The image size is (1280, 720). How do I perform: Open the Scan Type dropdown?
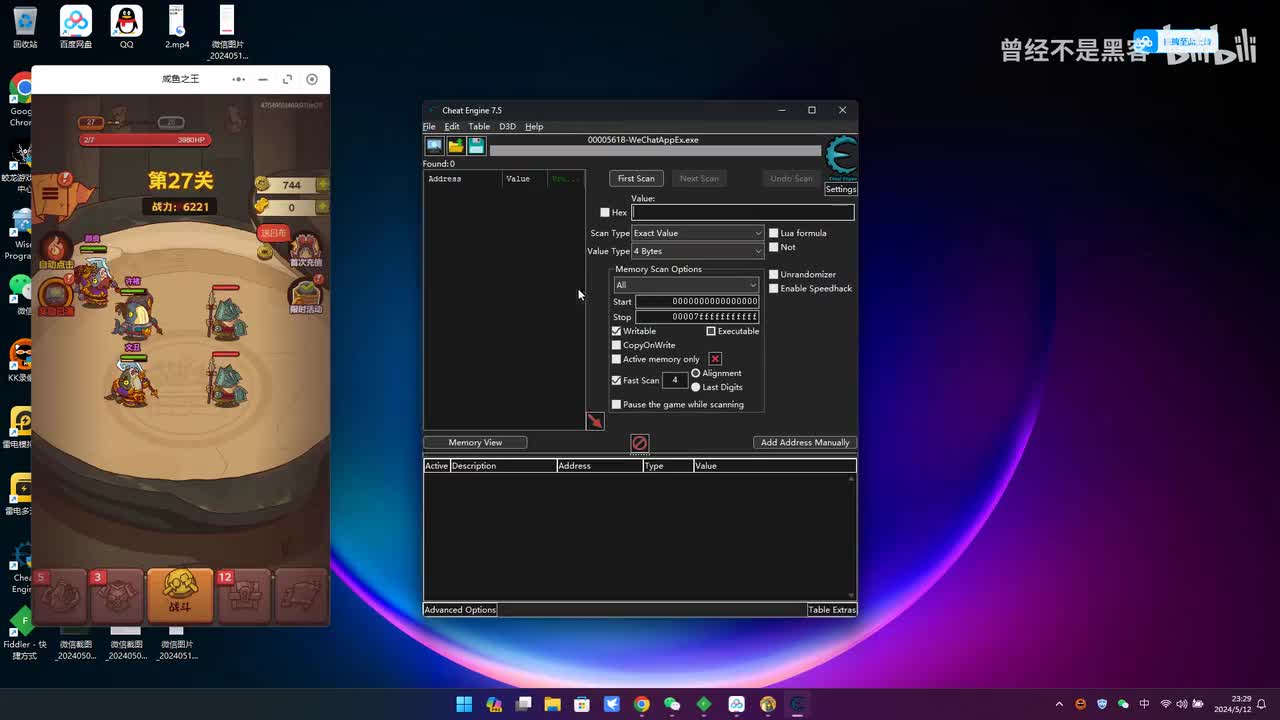(698, 233)
